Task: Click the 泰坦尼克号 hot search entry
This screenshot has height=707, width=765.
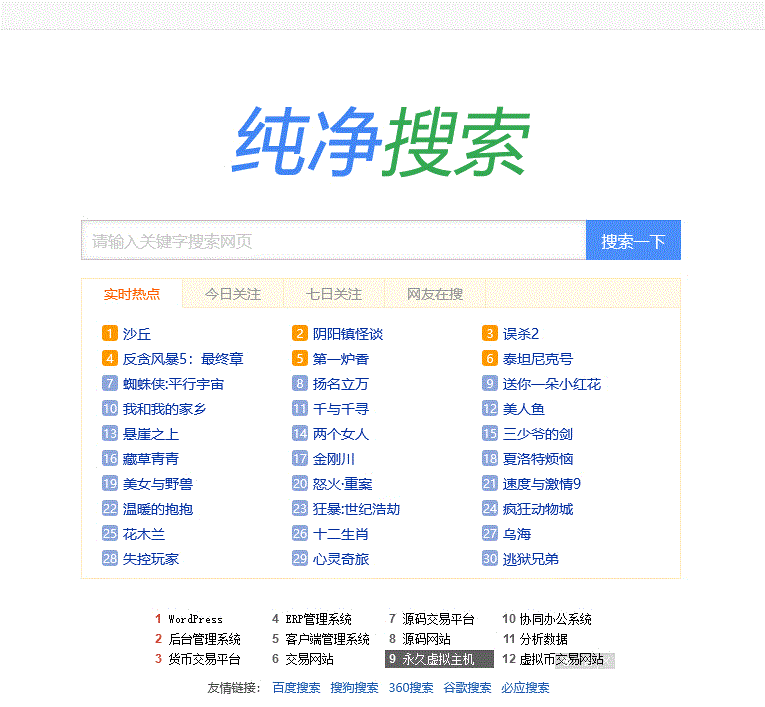Action: point(538,359)
